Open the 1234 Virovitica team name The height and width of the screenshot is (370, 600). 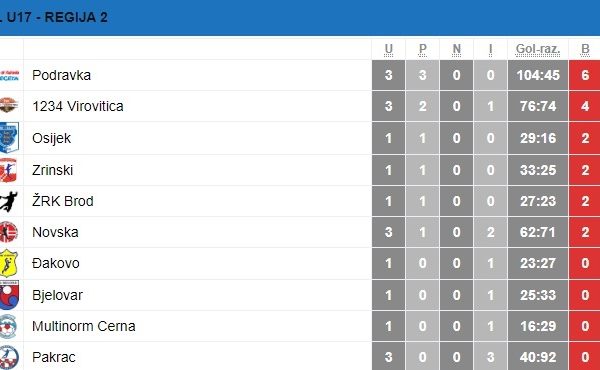click(x=78, y=106)
